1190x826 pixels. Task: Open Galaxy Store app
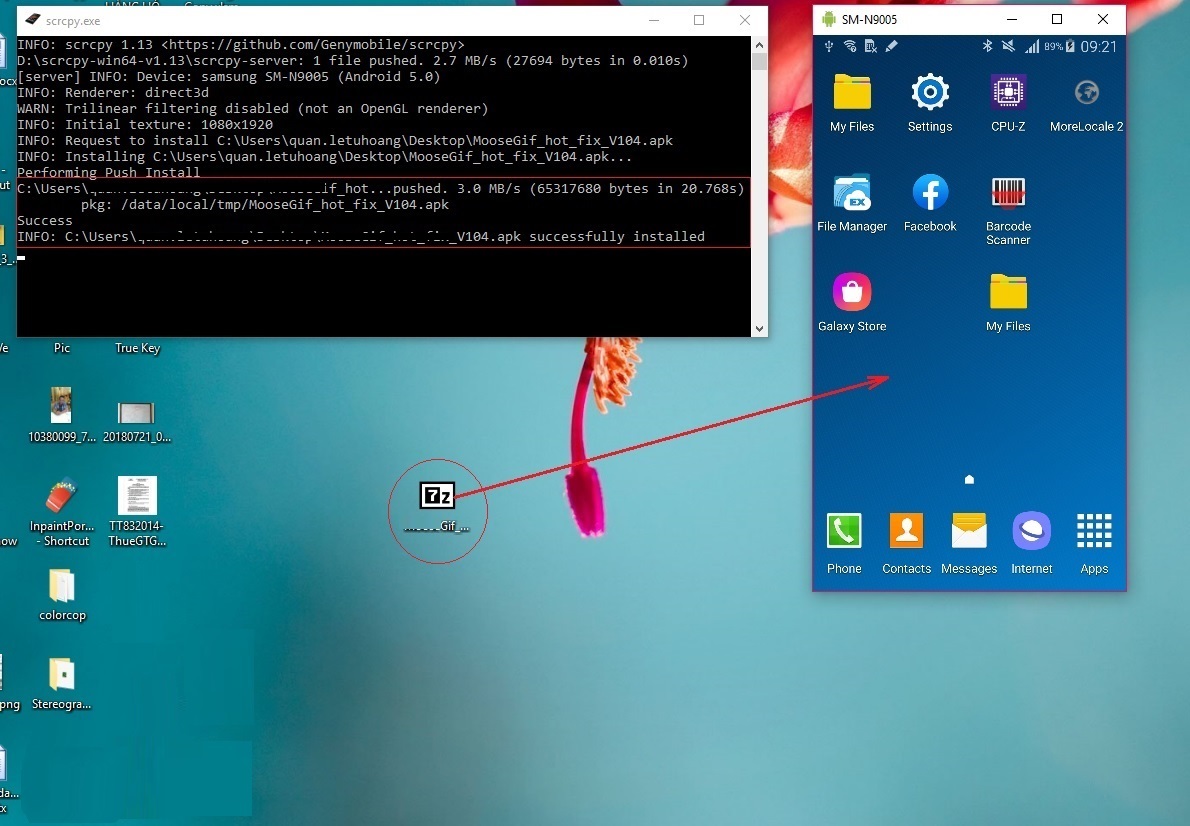point(852,302)
